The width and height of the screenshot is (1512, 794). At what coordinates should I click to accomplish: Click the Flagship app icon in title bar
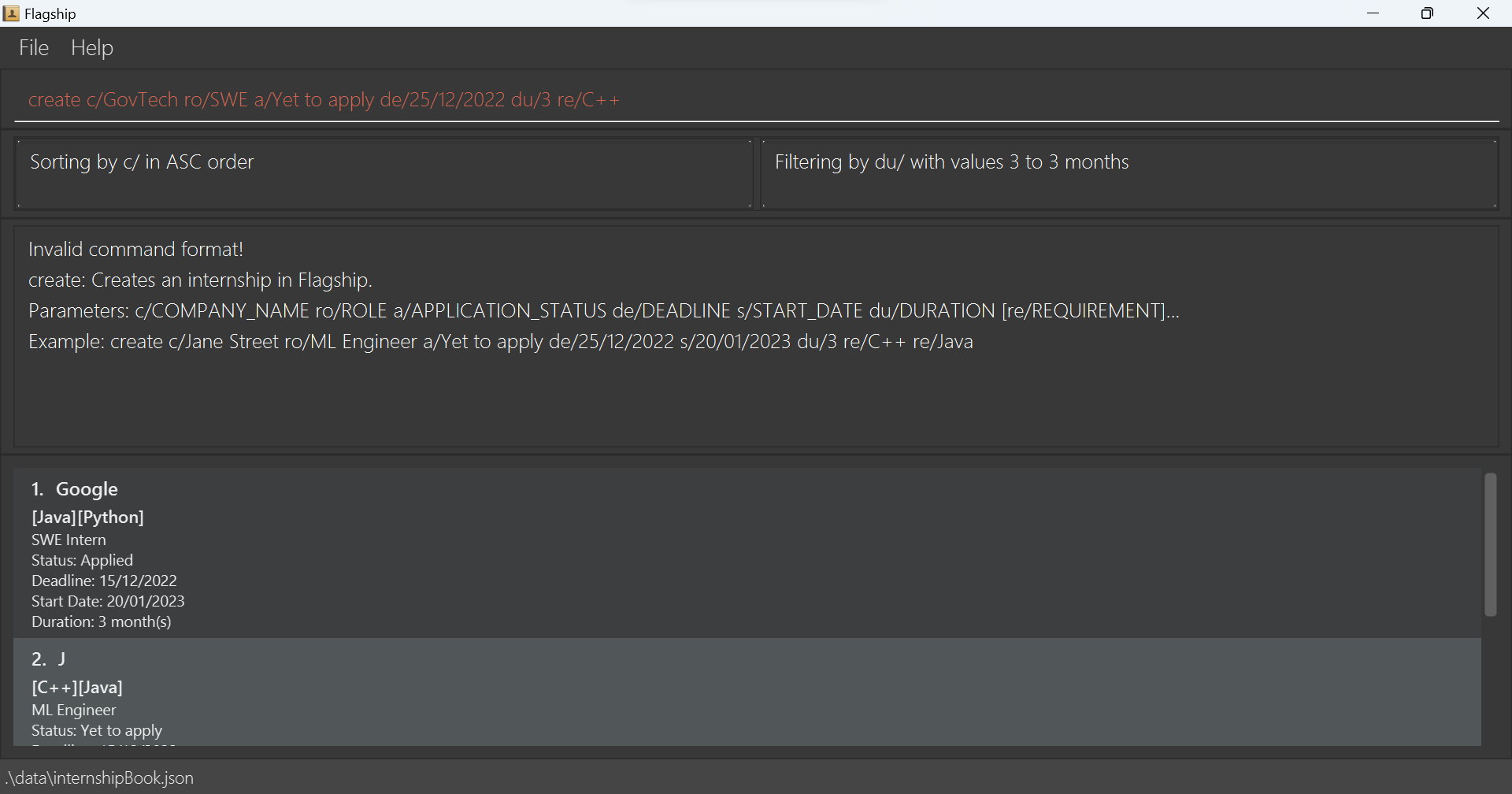11,13
